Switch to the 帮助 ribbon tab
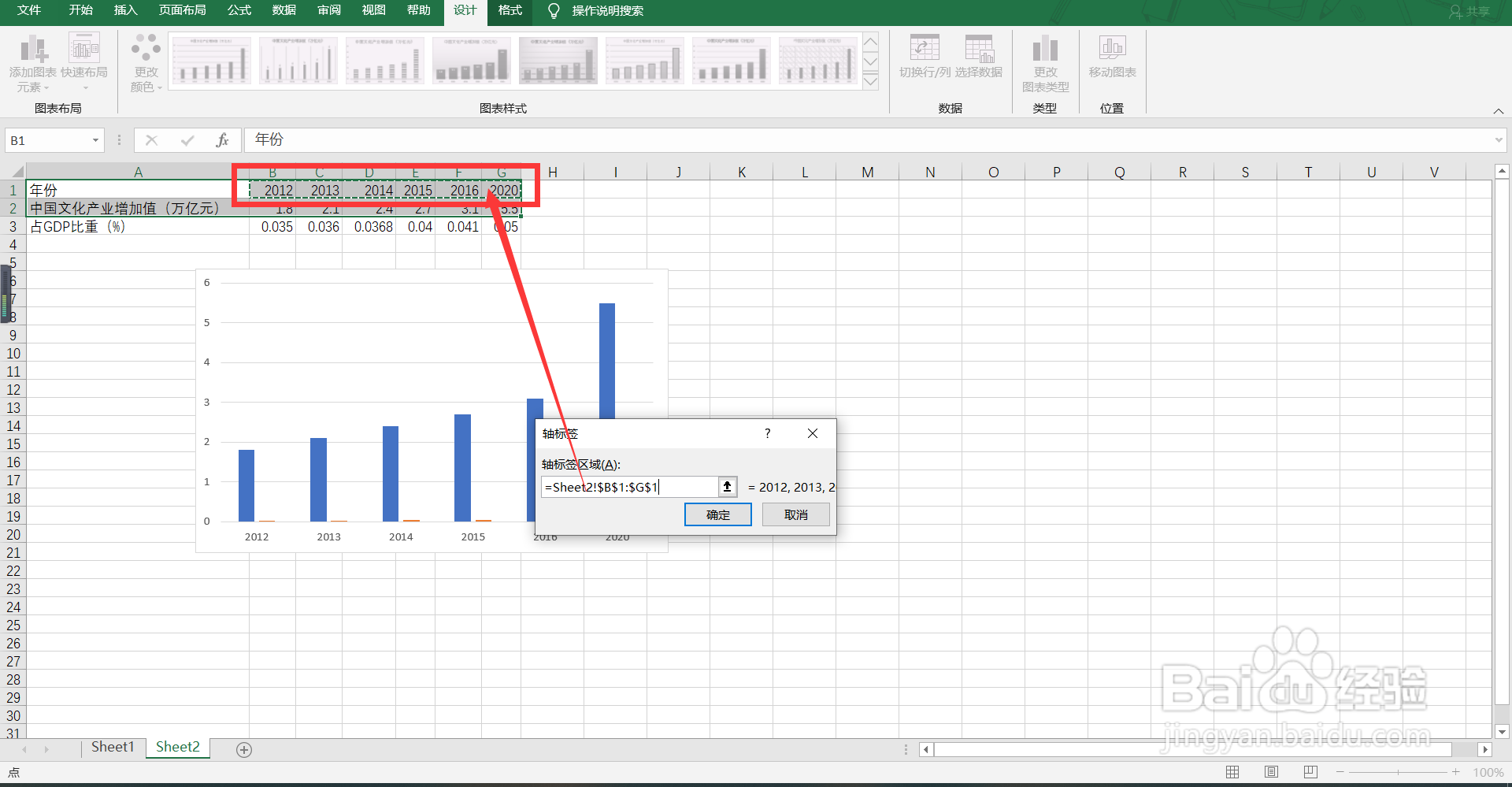Screen dimensions: 1512x787 pyautogui.click(x=419, y=10)
